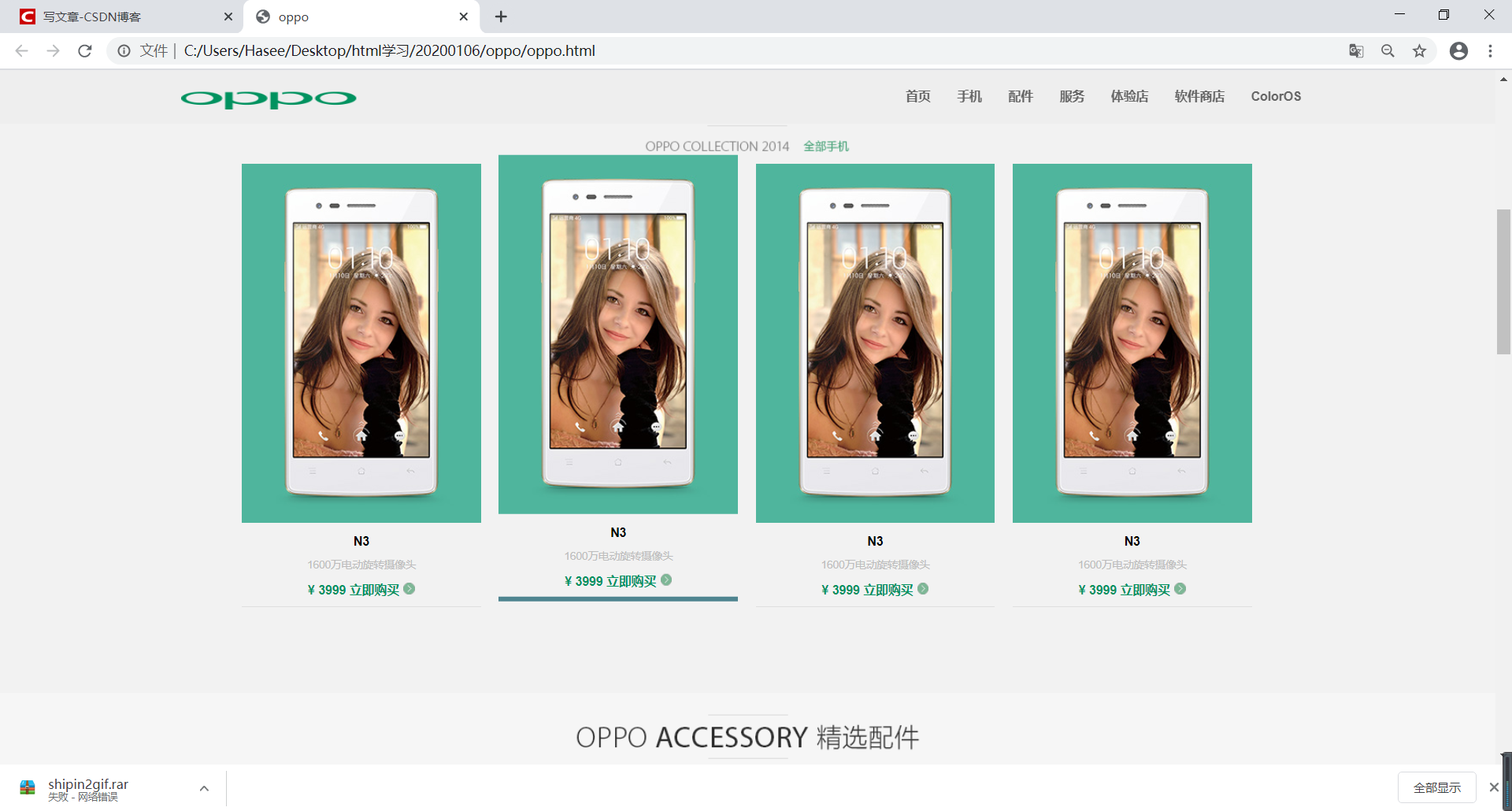Open the Chrome profile avatar
The height and width of the screenshot is (811, 1512).
pyautogui.click(x=1458, y=51)
